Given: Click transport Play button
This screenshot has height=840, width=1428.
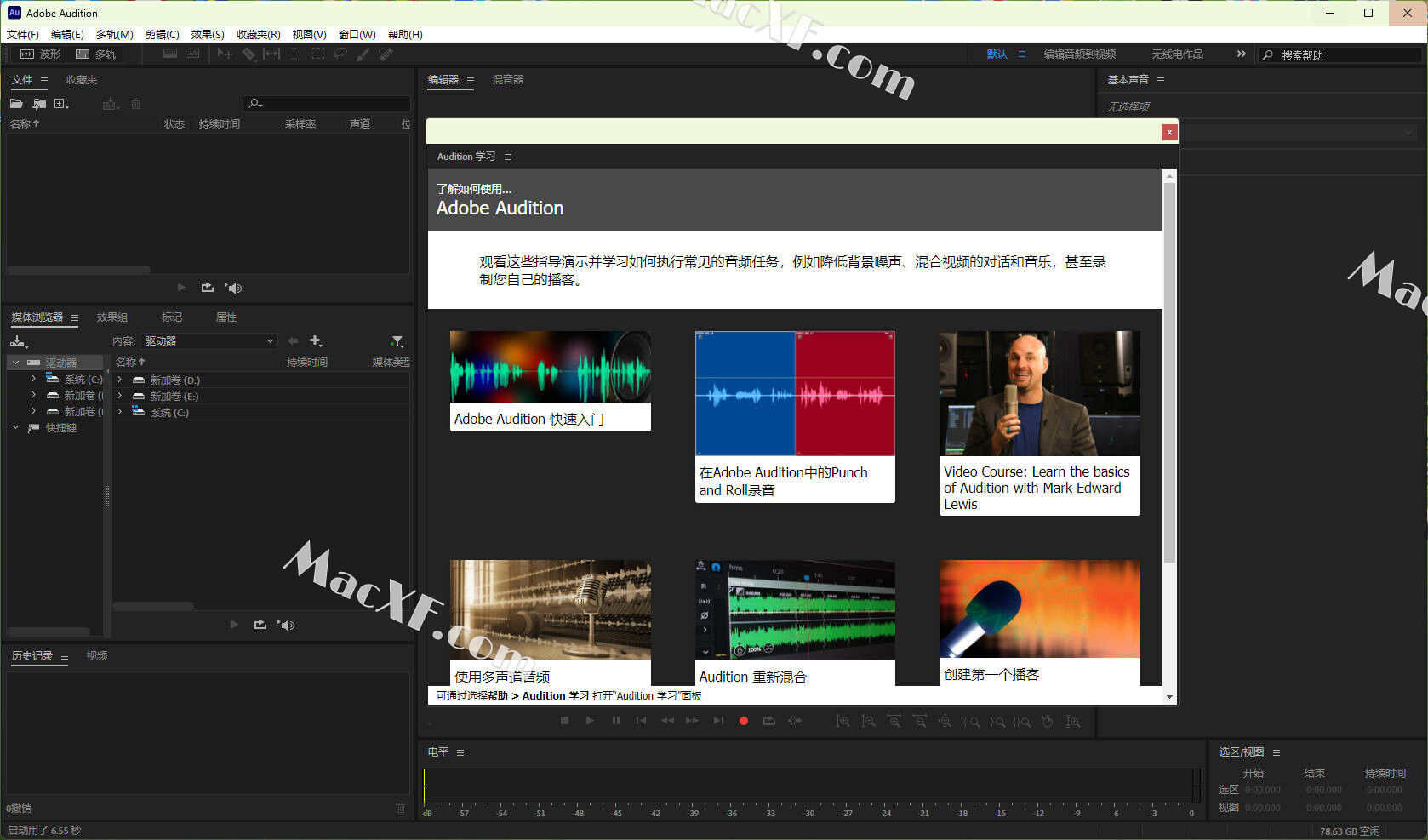Looking at the screenshot, I should tap(590, 721).
